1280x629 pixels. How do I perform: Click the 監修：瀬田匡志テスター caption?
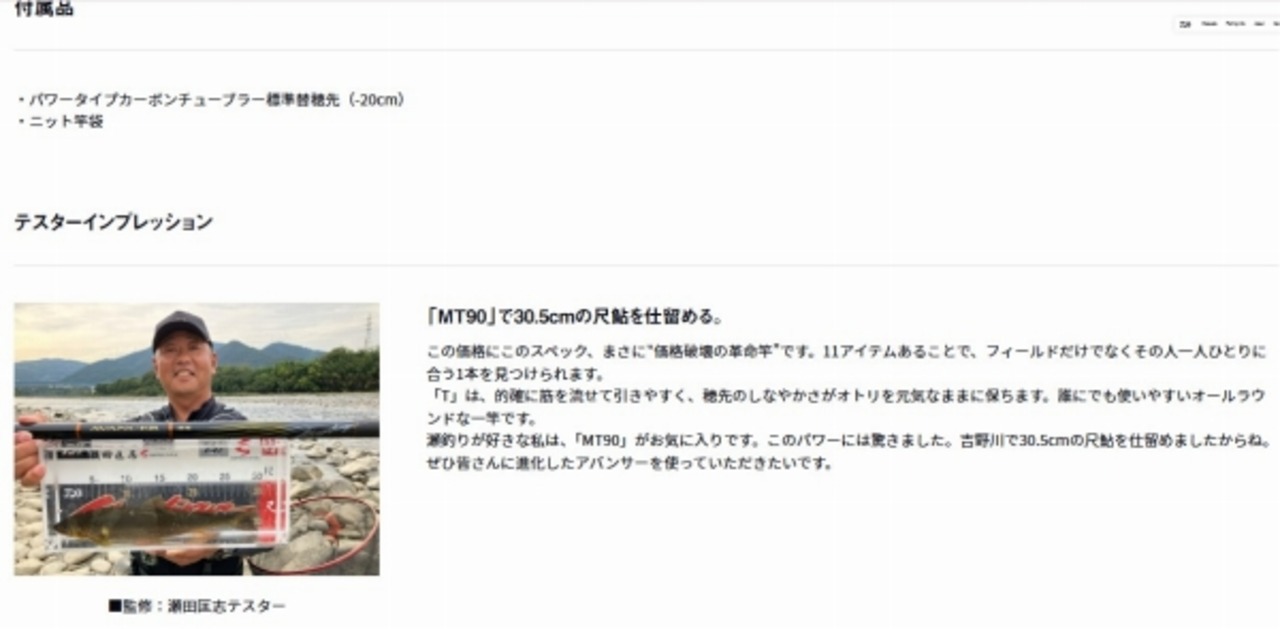click(x=197, y=606)
